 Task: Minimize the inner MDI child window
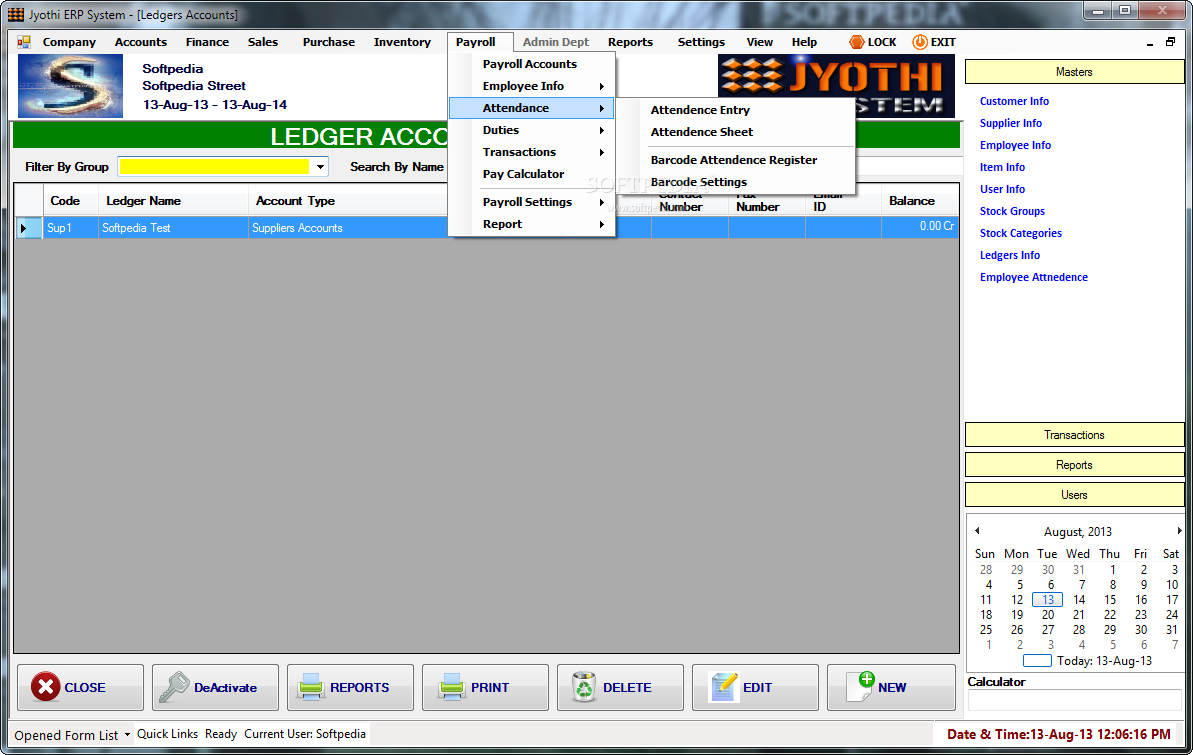pos(1150,43)
